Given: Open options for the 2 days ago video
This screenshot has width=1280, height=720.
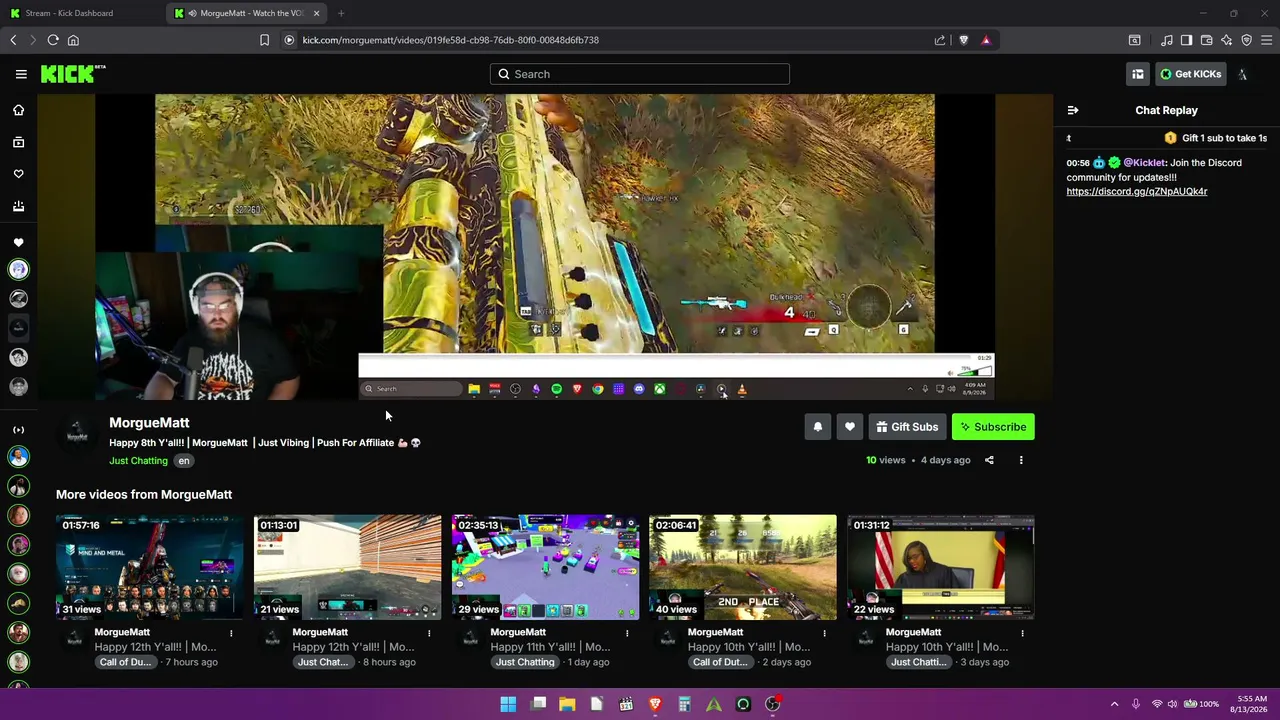Looking at the screenshot, I should click(x=824, y=633).
